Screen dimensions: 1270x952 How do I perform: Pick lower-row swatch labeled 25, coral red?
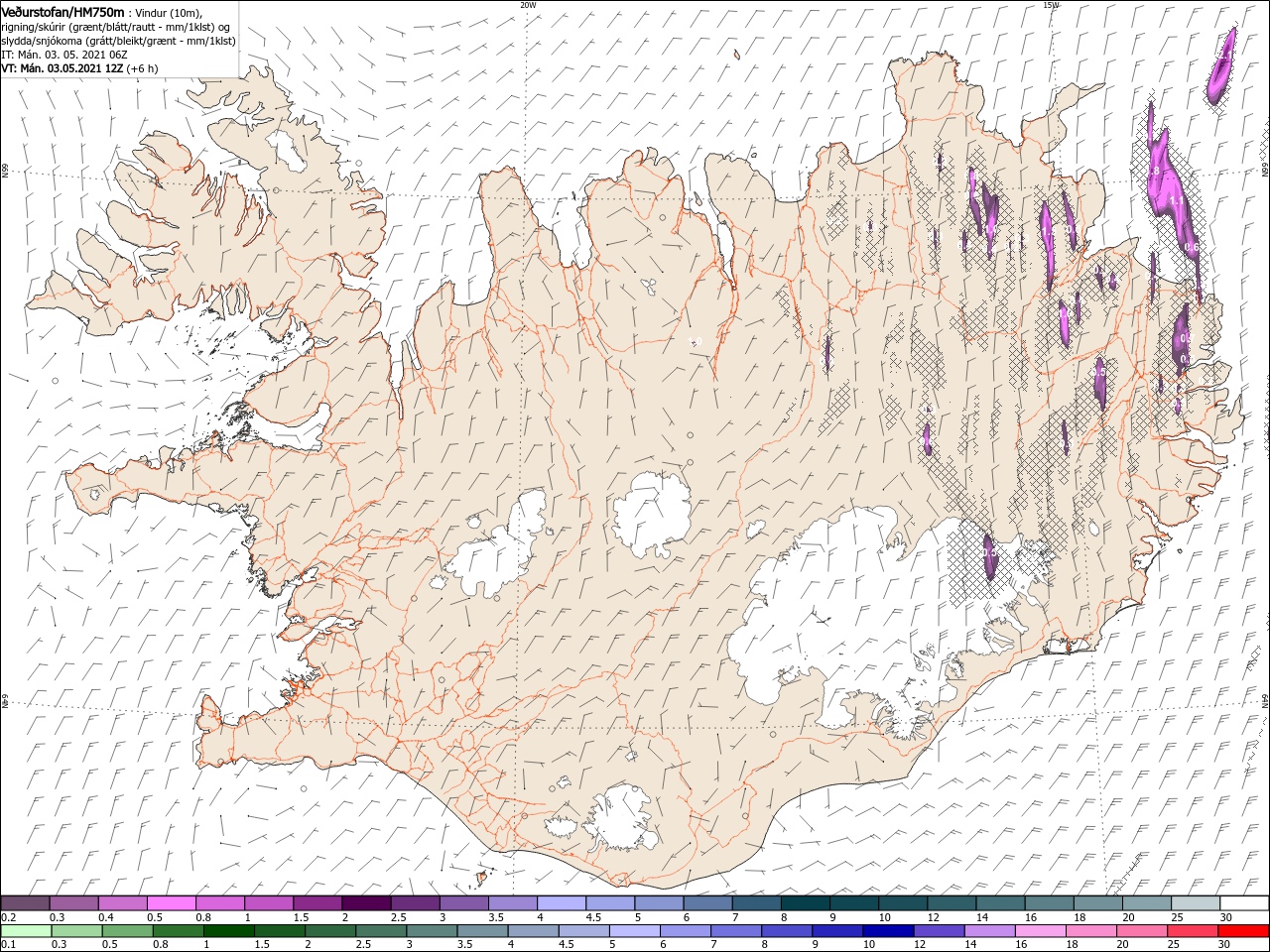coord(1191,931)
